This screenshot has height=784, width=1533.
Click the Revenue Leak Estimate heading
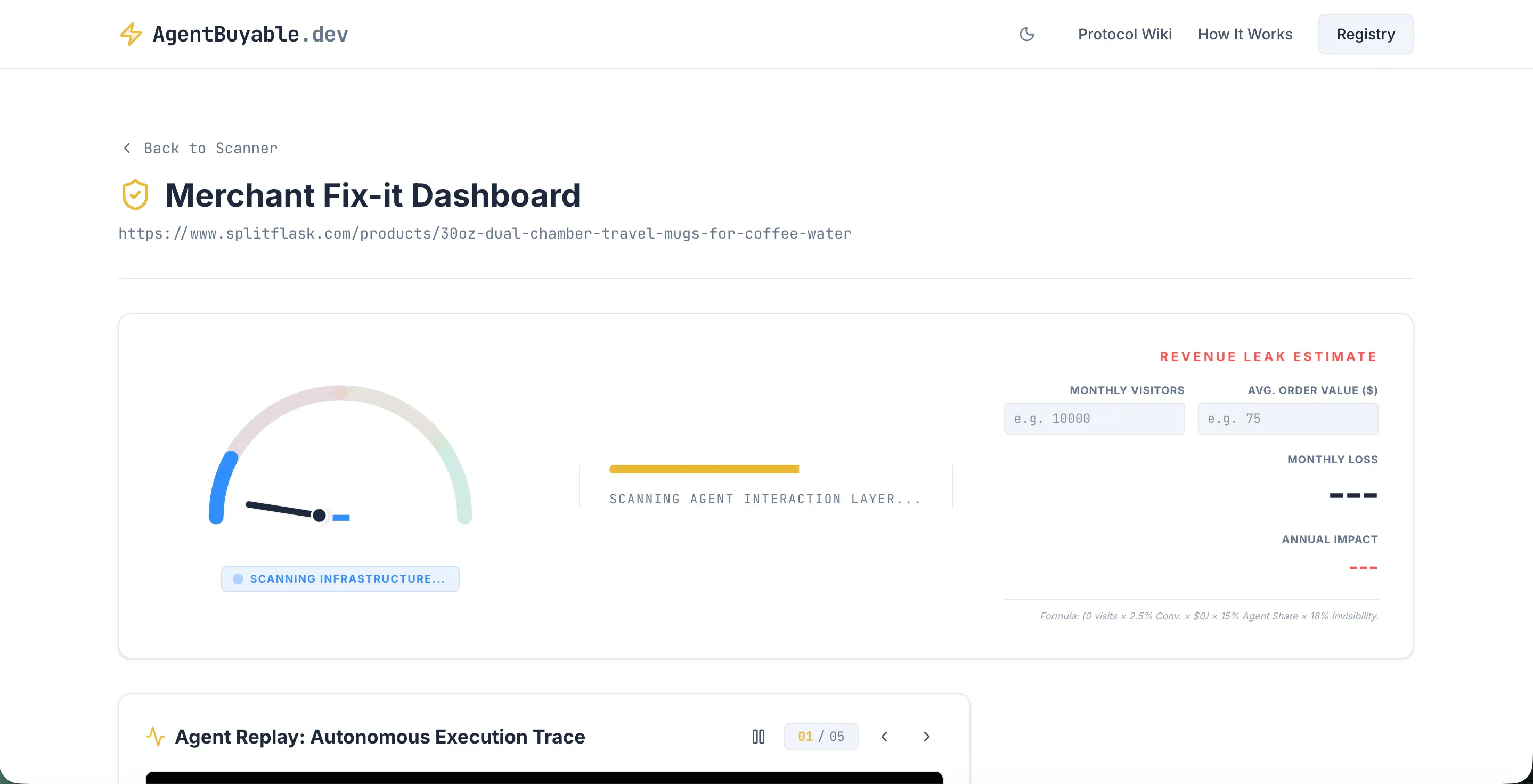[1269, 356]
